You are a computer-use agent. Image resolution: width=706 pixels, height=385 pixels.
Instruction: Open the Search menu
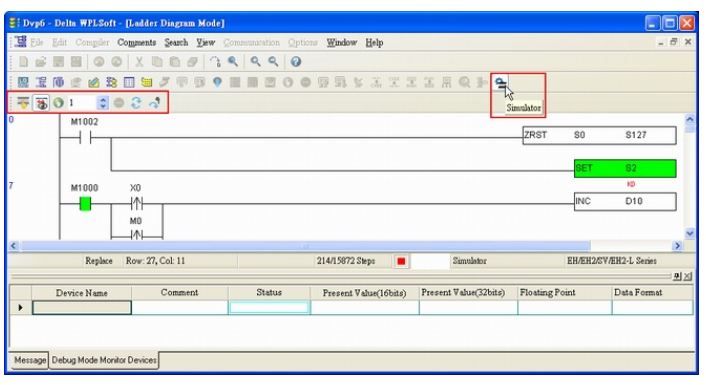tap(176, 42)
